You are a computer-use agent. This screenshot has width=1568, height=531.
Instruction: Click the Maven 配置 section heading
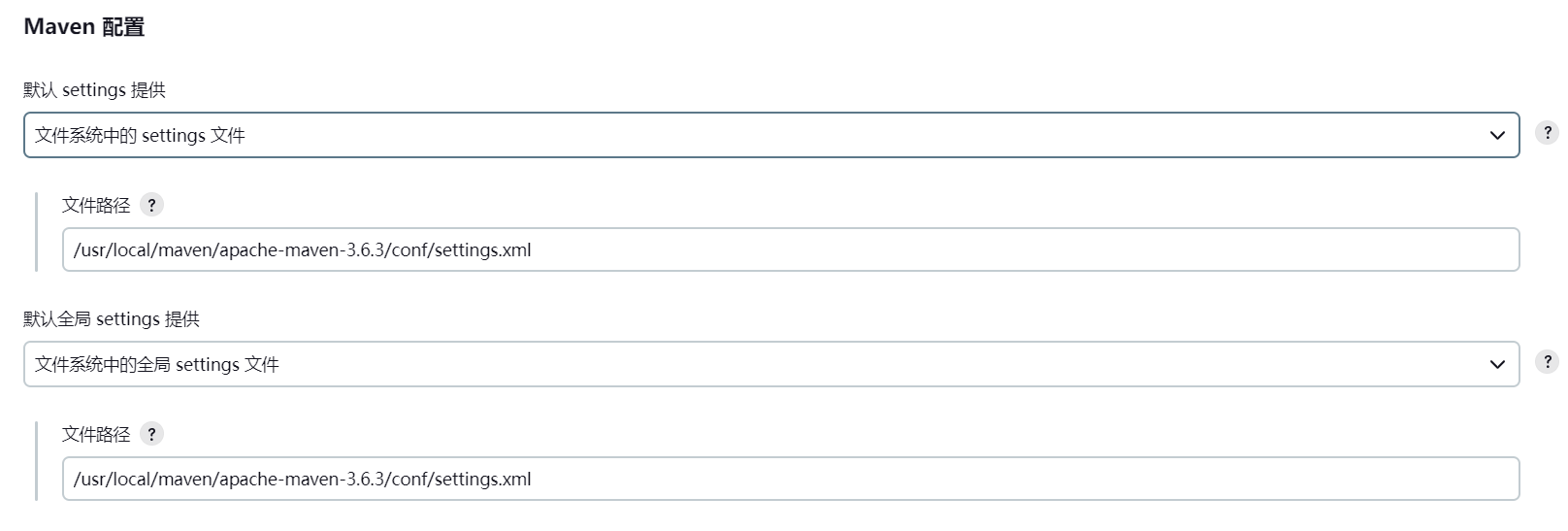click(x=84, y=27)
